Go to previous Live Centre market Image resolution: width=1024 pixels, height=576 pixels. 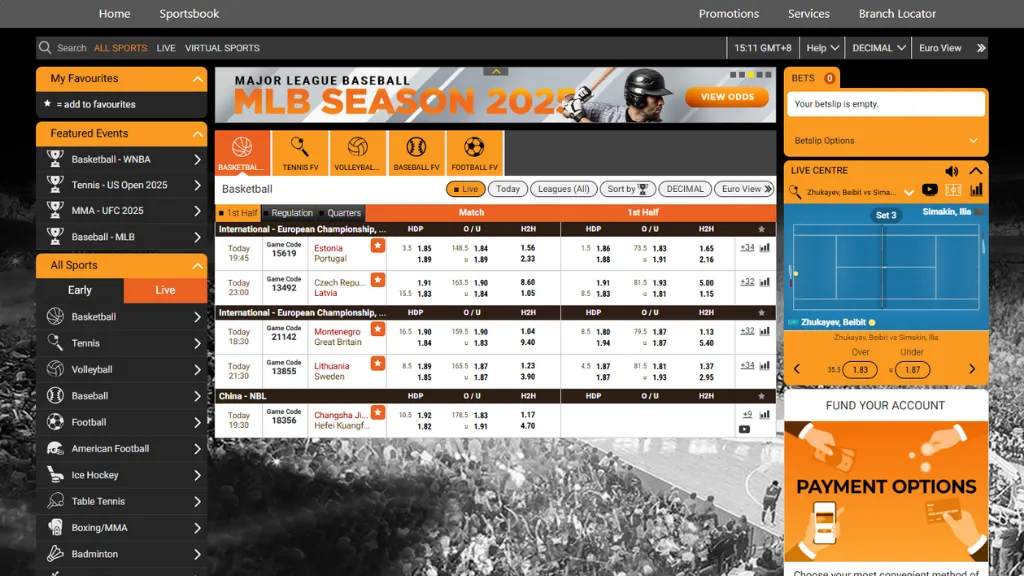(x=797, y=369)
